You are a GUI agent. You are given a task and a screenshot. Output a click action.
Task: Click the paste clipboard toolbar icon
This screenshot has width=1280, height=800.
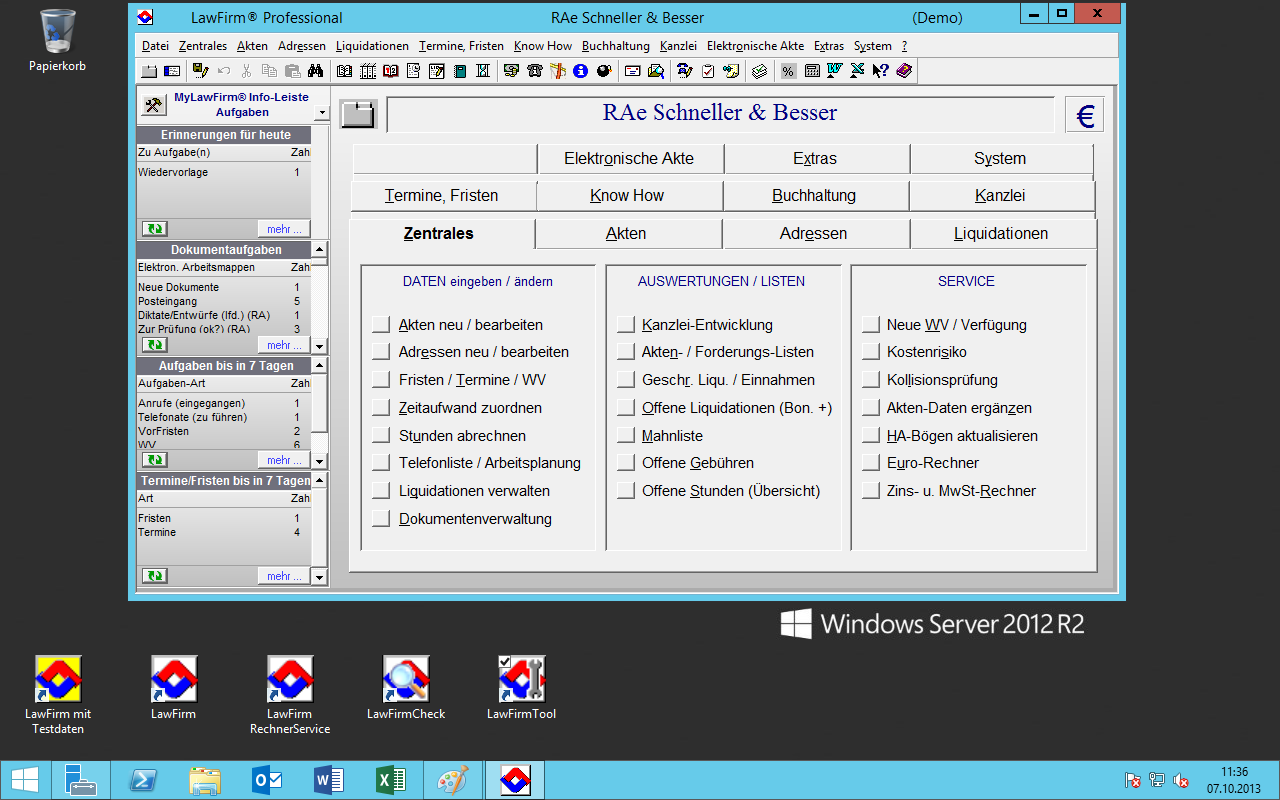[292, 71]
